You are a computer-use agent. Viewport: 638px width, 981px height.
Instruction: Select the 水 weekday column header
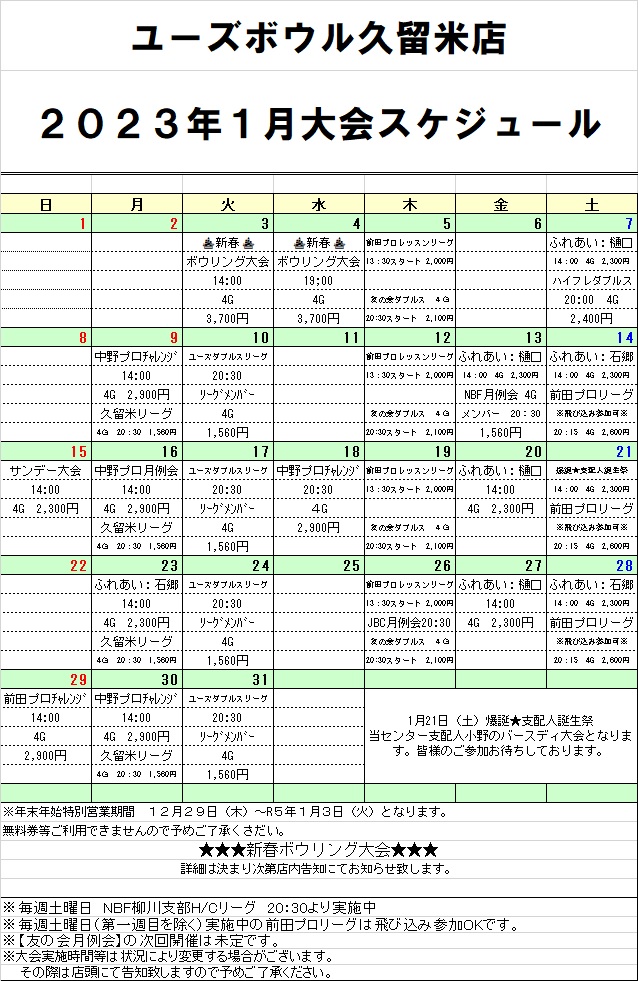(319, 205)
